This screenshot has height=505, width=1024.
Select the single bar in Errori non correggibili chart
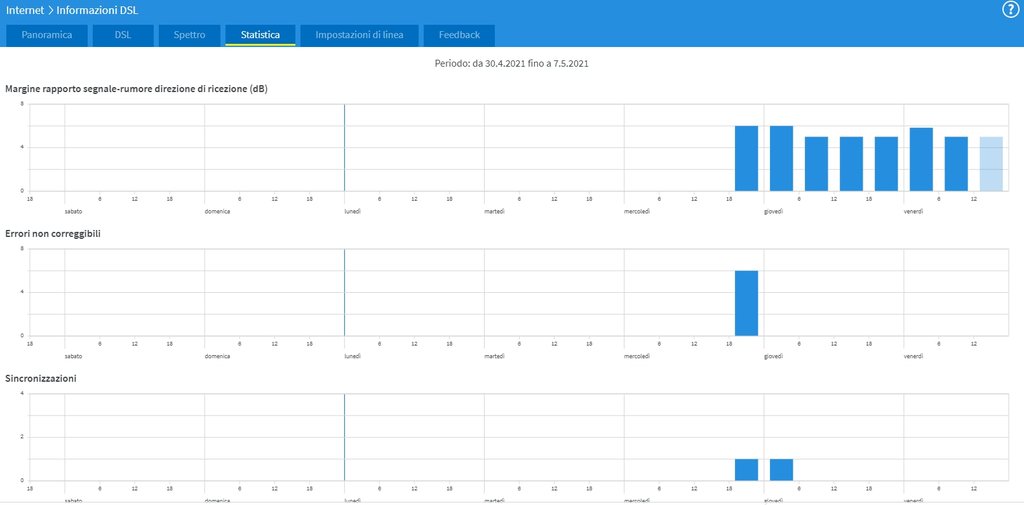click(746, 303)
